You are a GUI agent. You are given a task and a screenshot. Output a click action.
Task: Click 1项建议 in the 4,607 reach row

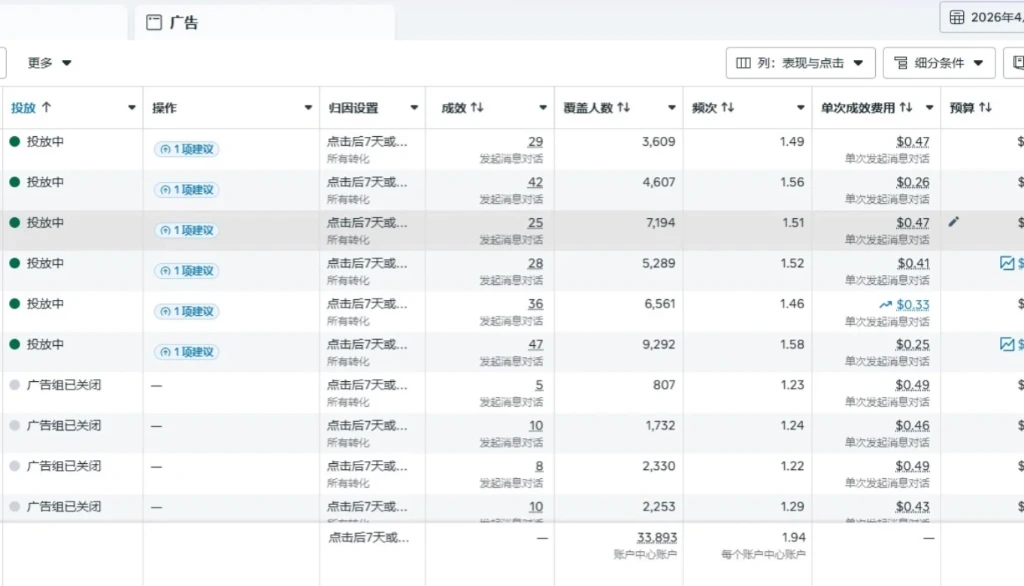click(187, 189)
